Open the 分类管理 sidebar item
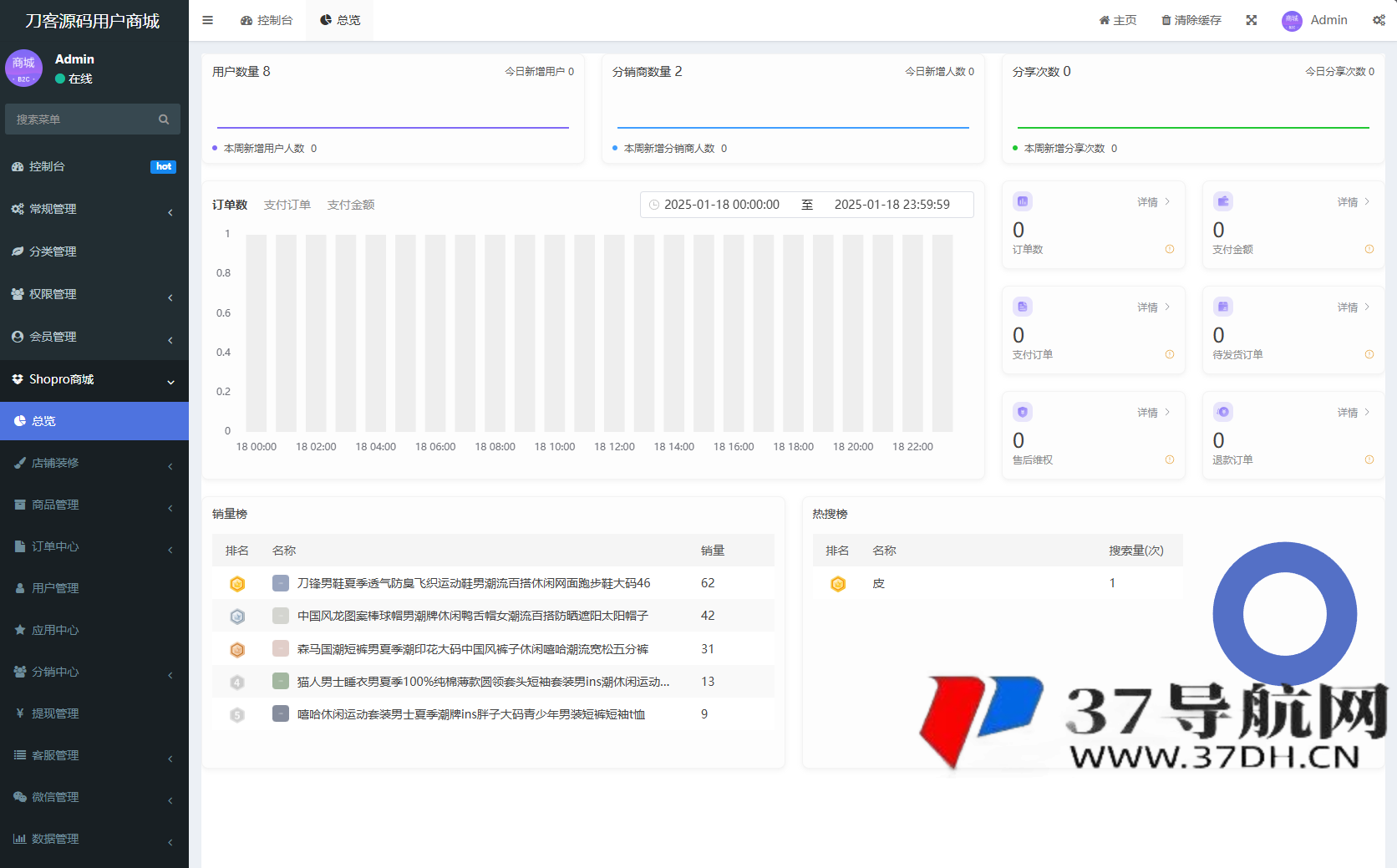The width and height of the screenshot is (1397, 868). 54,251
